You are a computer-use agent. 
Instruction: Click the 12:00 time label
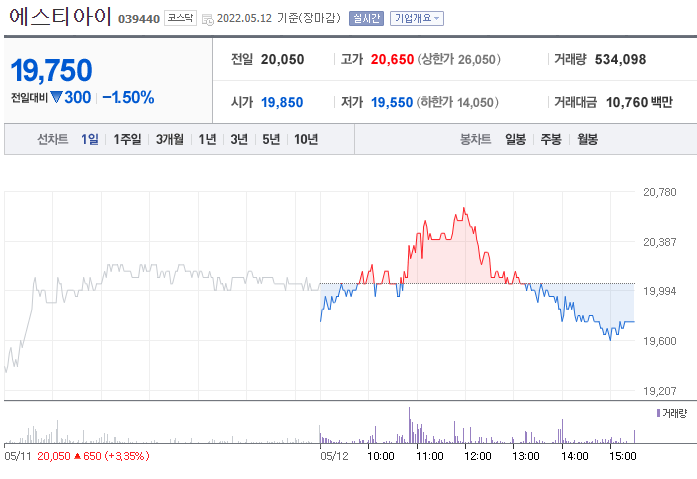click(x=478, y=456)
